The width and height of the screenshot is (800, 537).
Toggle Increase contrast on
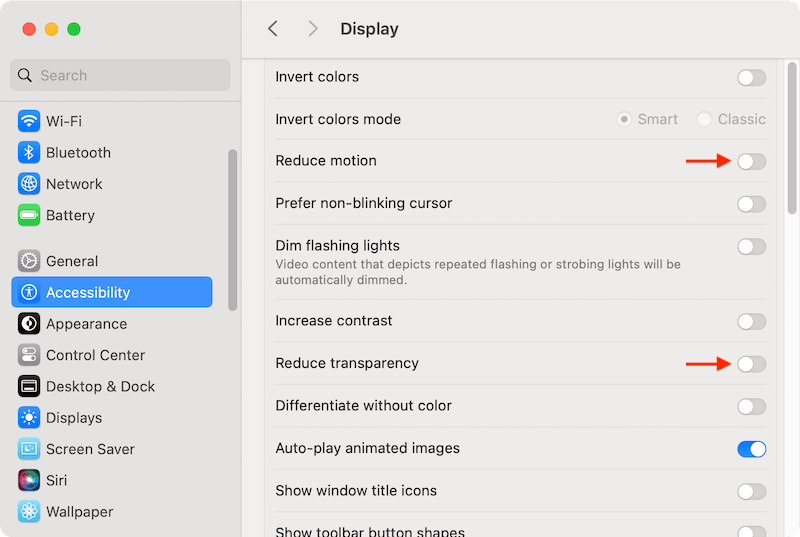point(751,322)
